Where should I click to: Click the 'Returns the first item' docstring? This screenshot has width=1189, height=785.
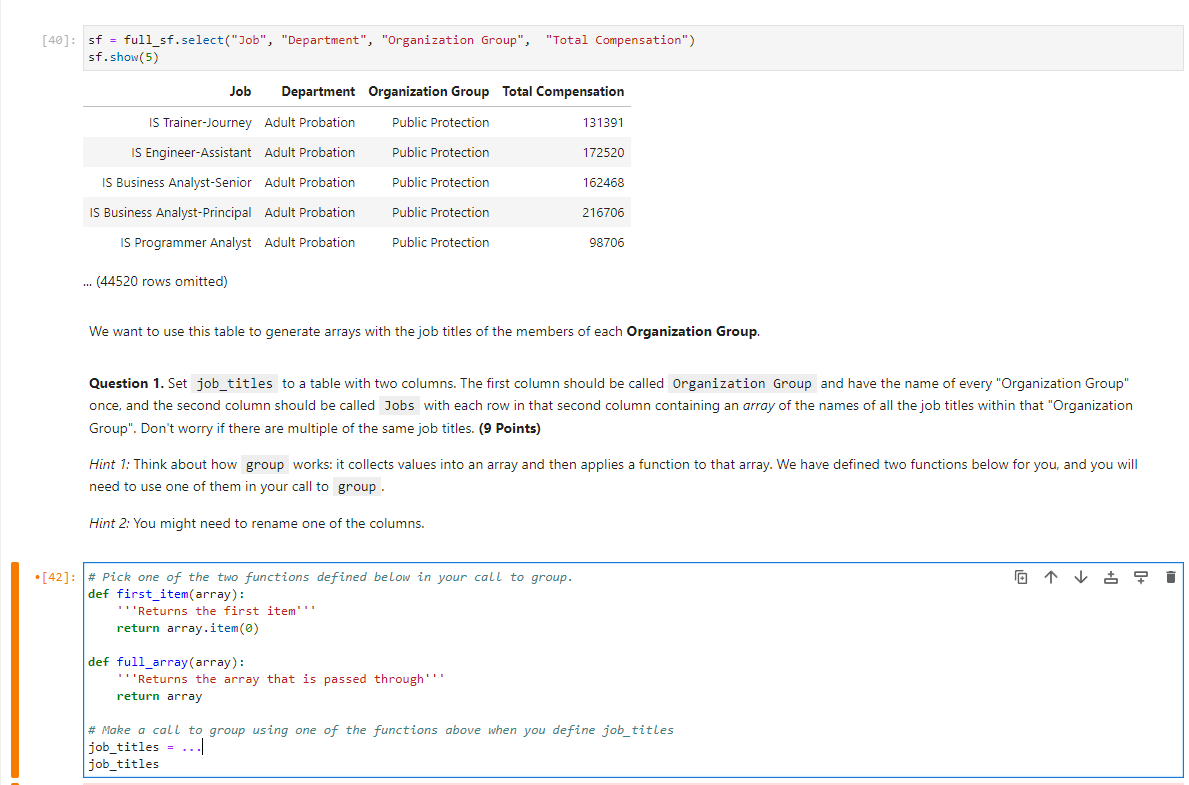[216, 611]
